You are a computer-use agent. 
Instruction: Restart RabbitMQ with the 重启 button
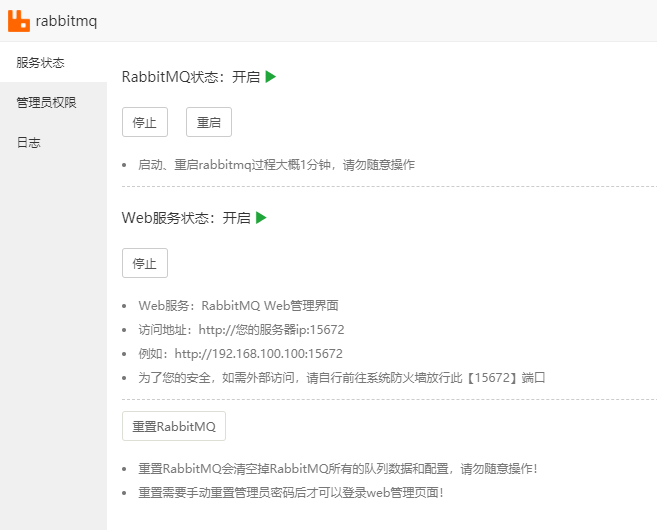click(209, 122)
